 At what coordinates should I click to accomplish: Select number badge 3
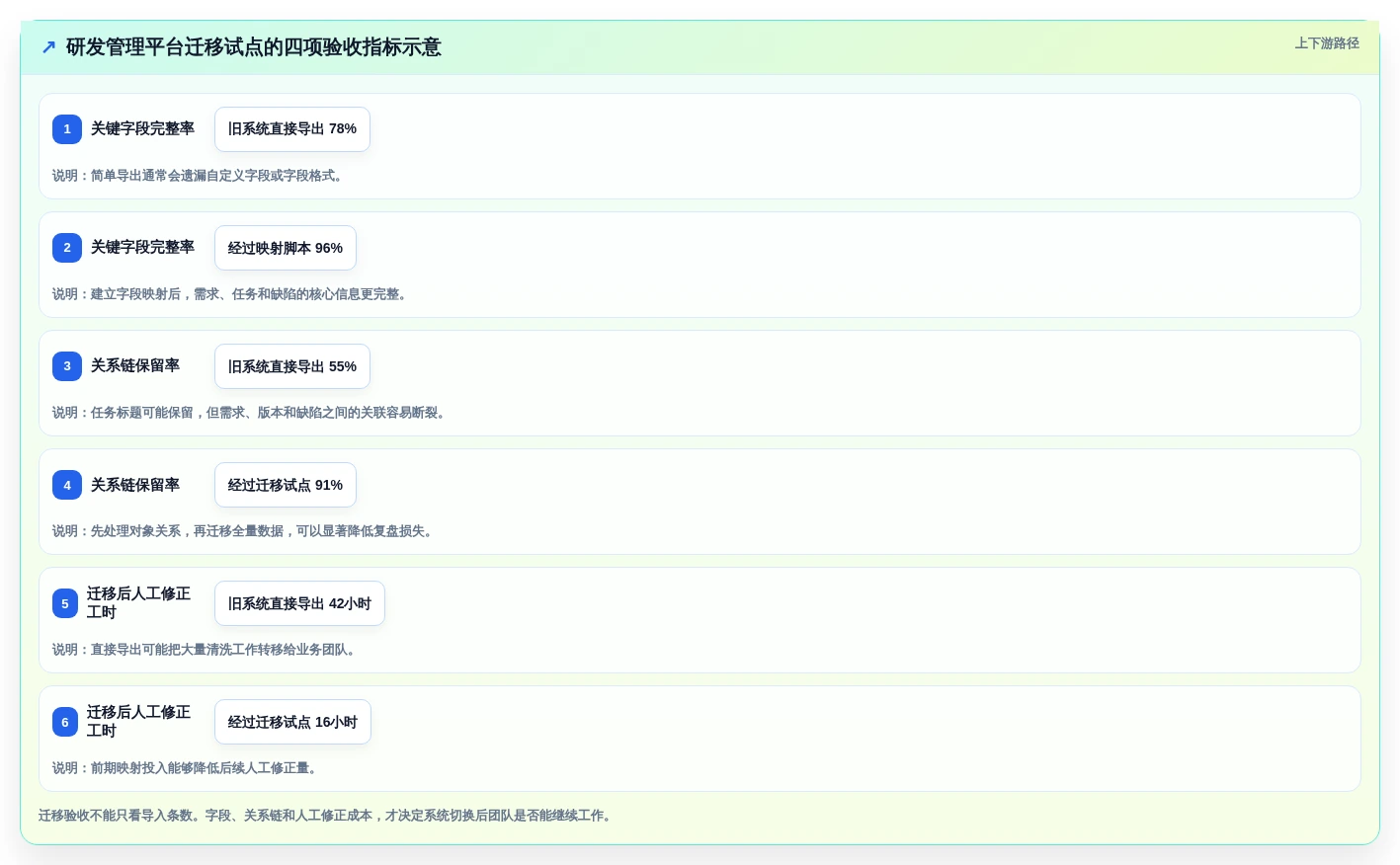coord(67,366)
